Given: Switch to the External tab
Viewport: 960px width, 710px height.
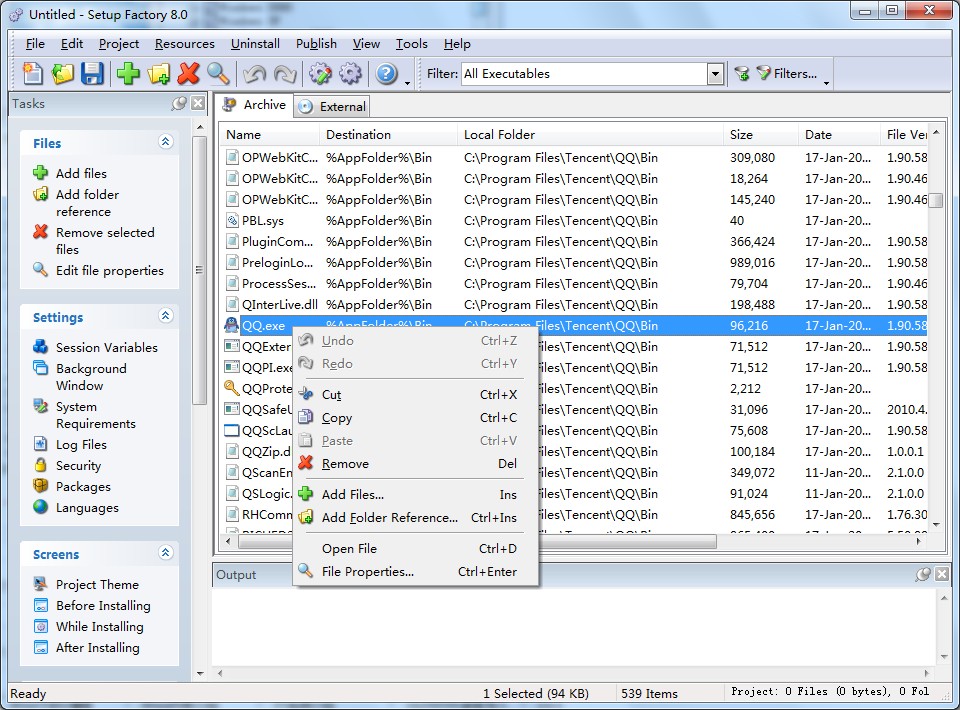Looking at the screenshot, I should (333, 106).
